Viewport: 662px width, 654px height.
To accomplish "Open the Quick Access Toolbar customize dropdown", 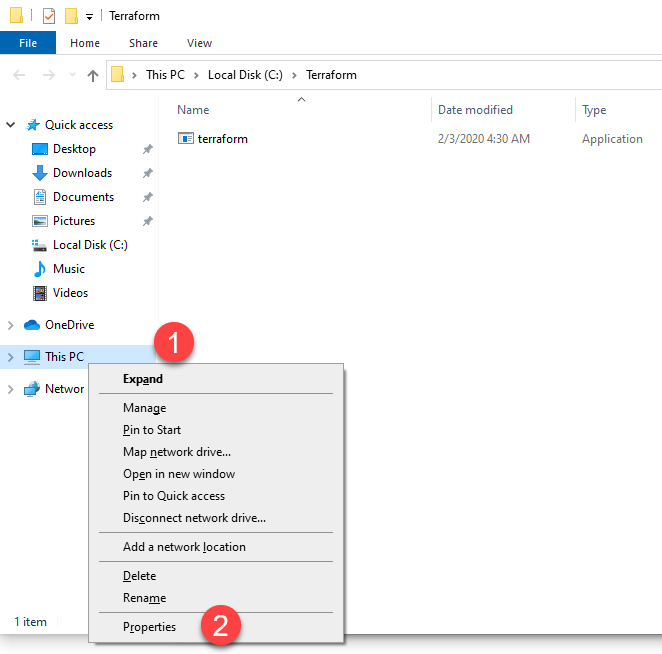I will [89, 17].
